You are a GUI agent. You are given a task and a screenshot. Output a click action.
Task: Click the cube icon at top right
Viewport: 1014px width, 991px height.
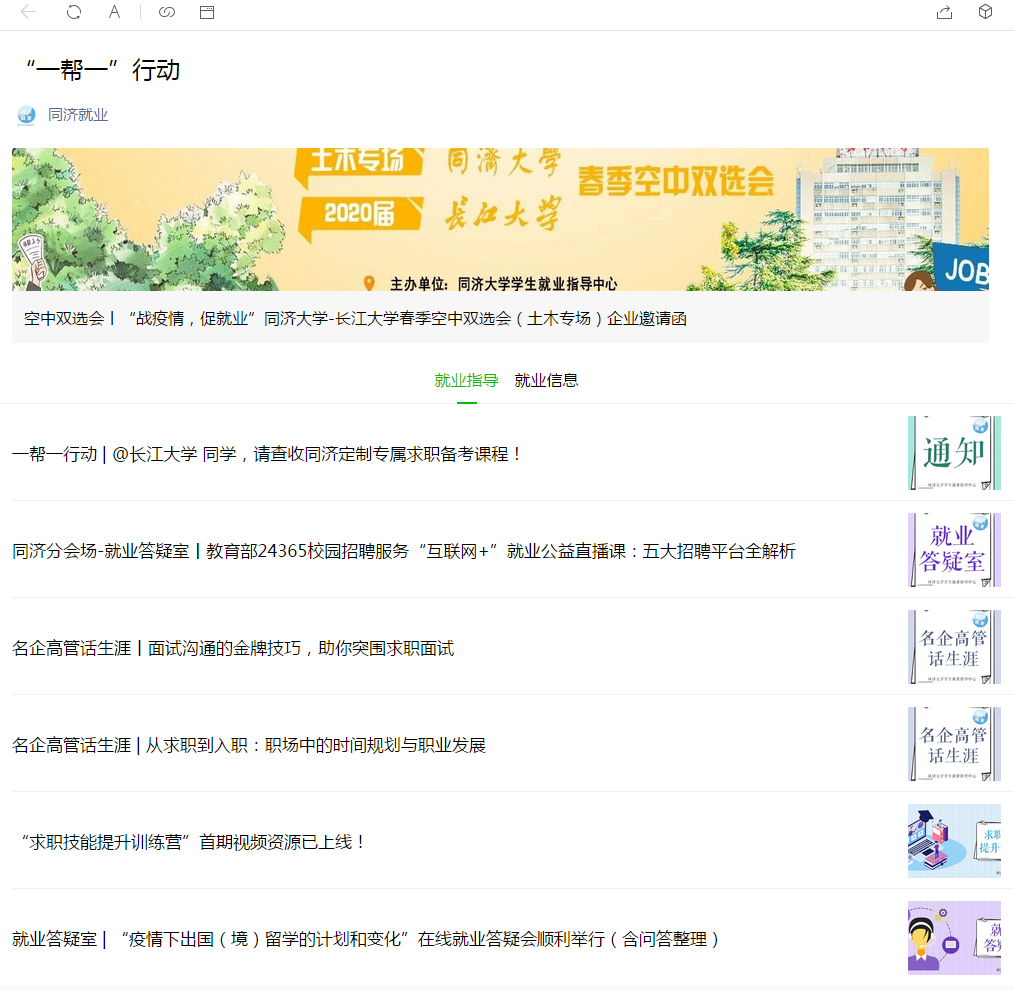click(985, 12)
